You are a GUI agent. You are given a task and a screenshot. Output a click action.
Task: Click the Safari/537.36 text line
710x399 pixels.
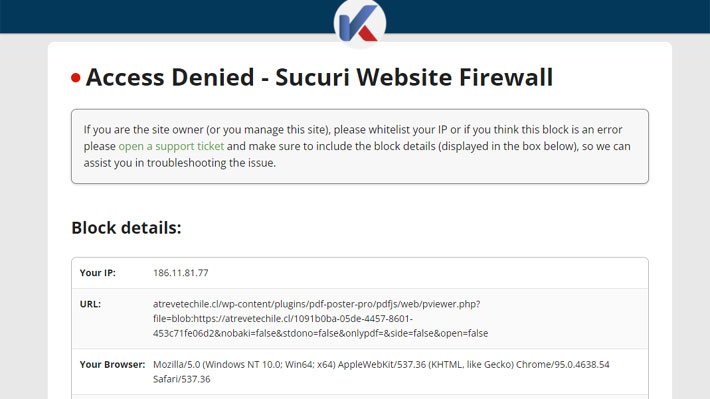(182, 379)
